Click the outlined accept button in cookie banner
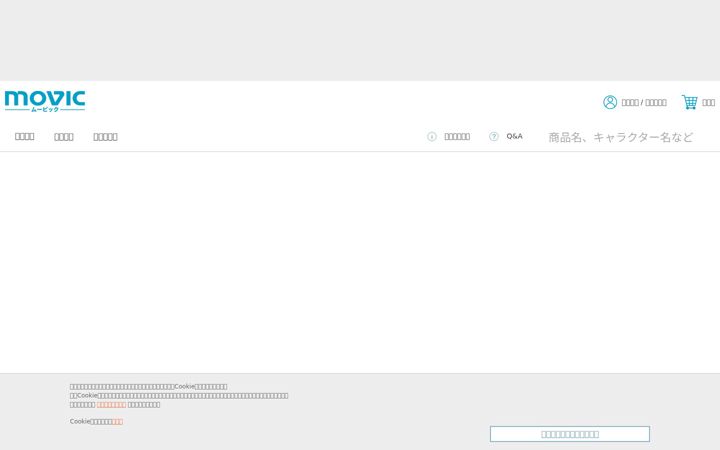 (570, 434)
